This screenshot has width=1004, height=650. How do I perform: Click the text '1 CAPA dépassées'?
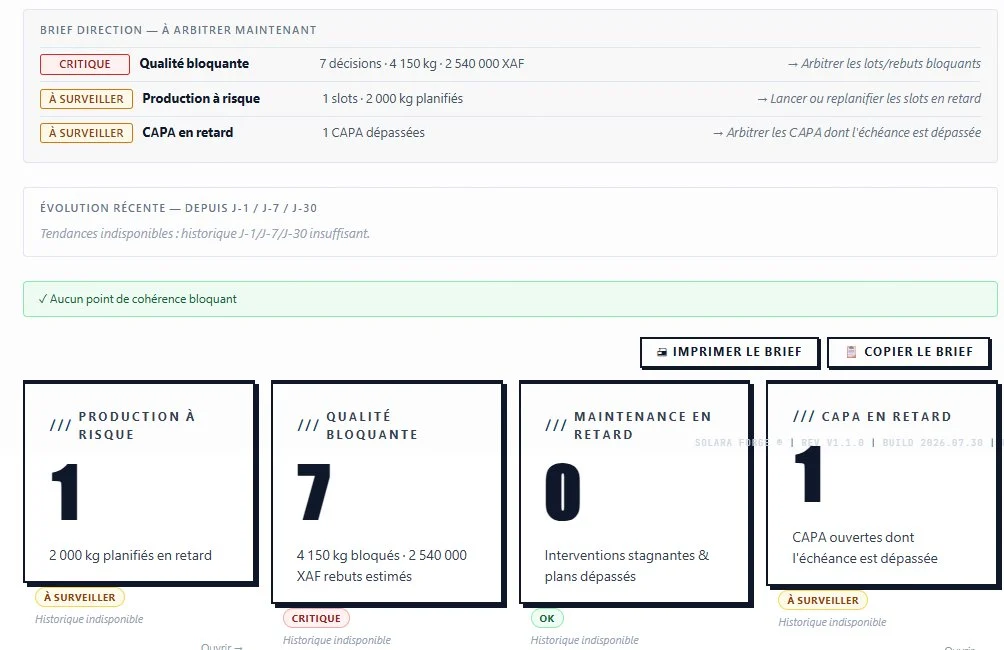pos(373,133)
